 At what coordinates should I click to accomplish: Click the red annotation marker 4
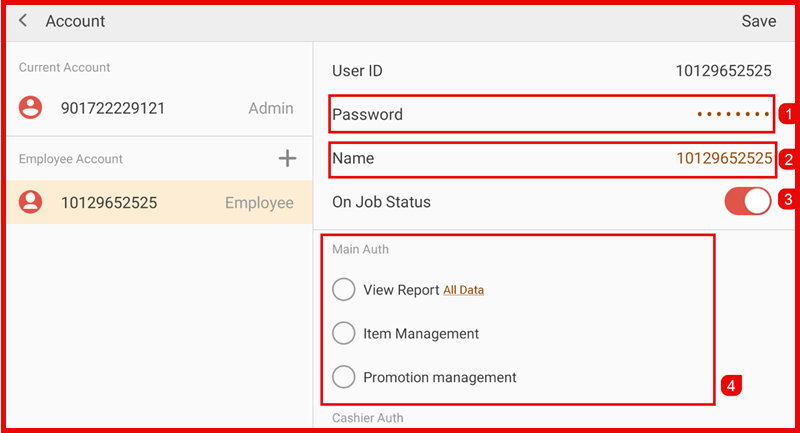coord(731,385)
